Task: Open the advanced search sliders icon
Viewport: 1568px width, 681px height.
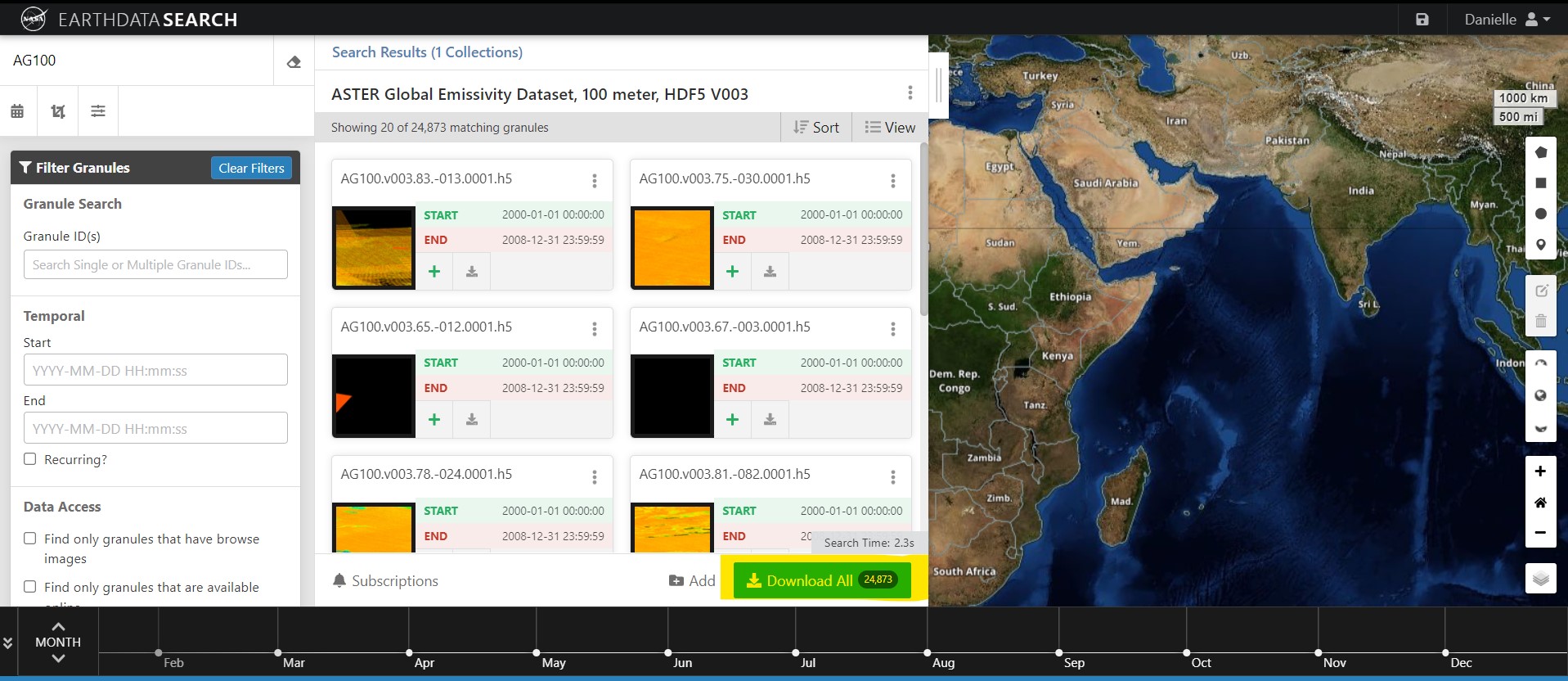Action: click(98, 111)
